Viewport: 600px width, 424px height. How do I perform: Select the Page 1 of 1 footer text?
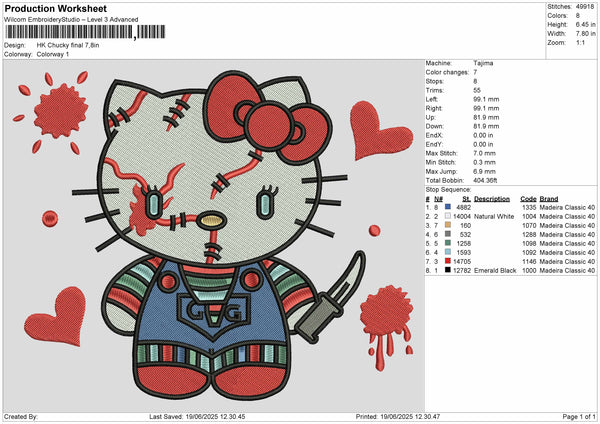579,416
